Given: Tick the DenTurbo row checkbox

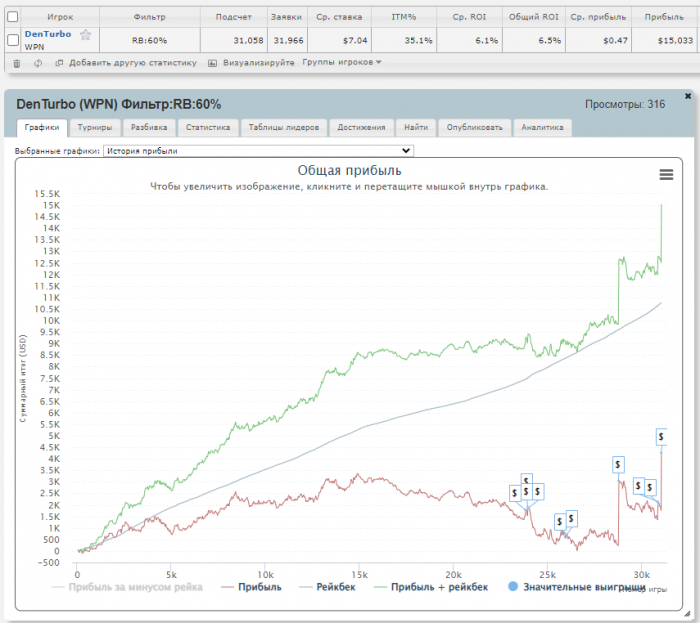Looking at the screenshot, I should coord(13,40).
